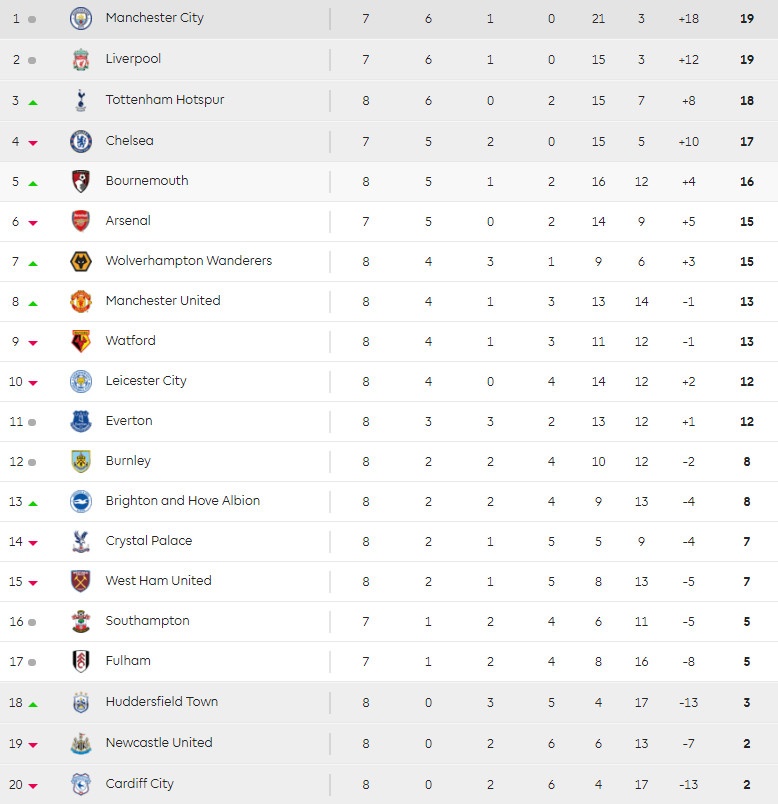
Task: Click the Arsenal club crest
Action: tap(81, 221)
